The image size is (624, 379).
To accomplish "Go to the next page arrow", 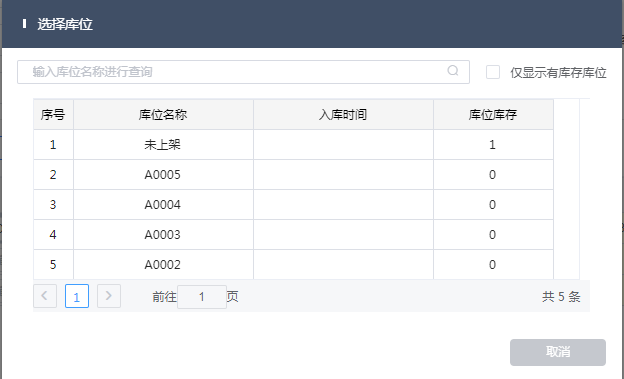I will click(x=109, y=296).
